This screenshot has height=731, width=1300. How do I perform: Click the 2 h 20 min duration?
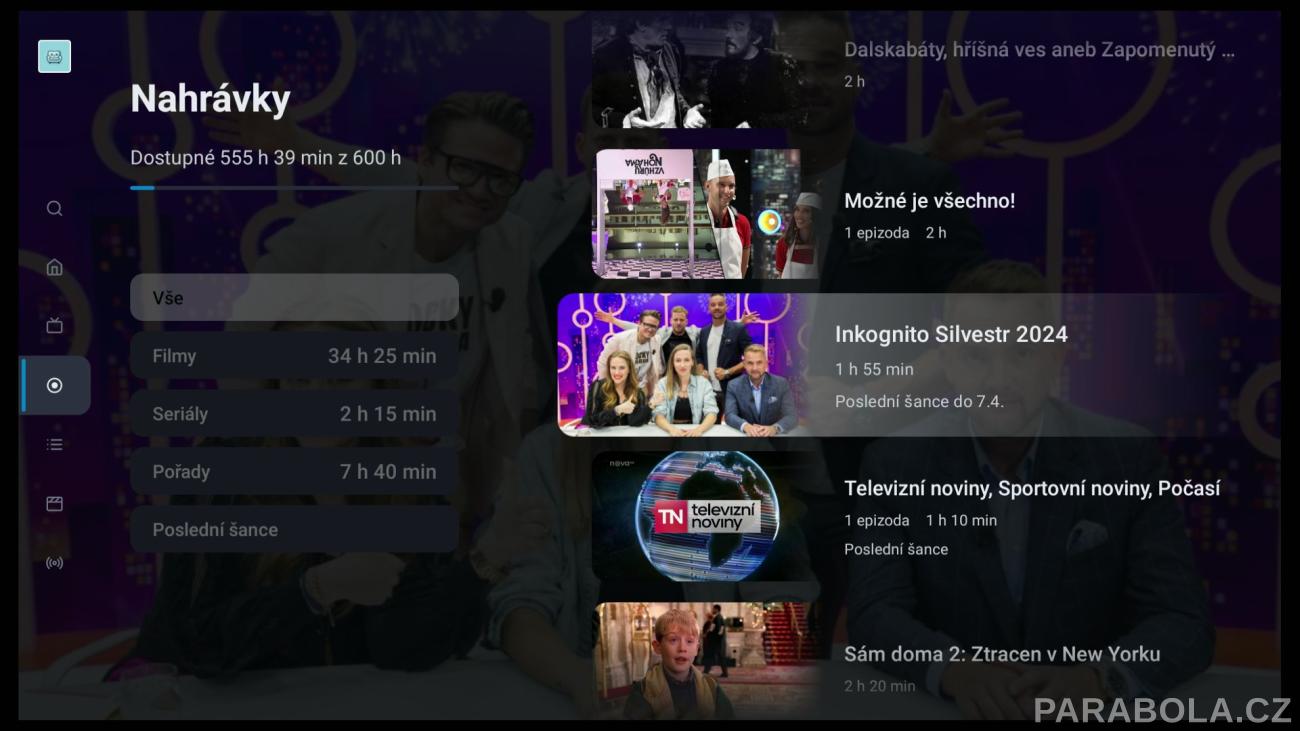pos(879,686)
